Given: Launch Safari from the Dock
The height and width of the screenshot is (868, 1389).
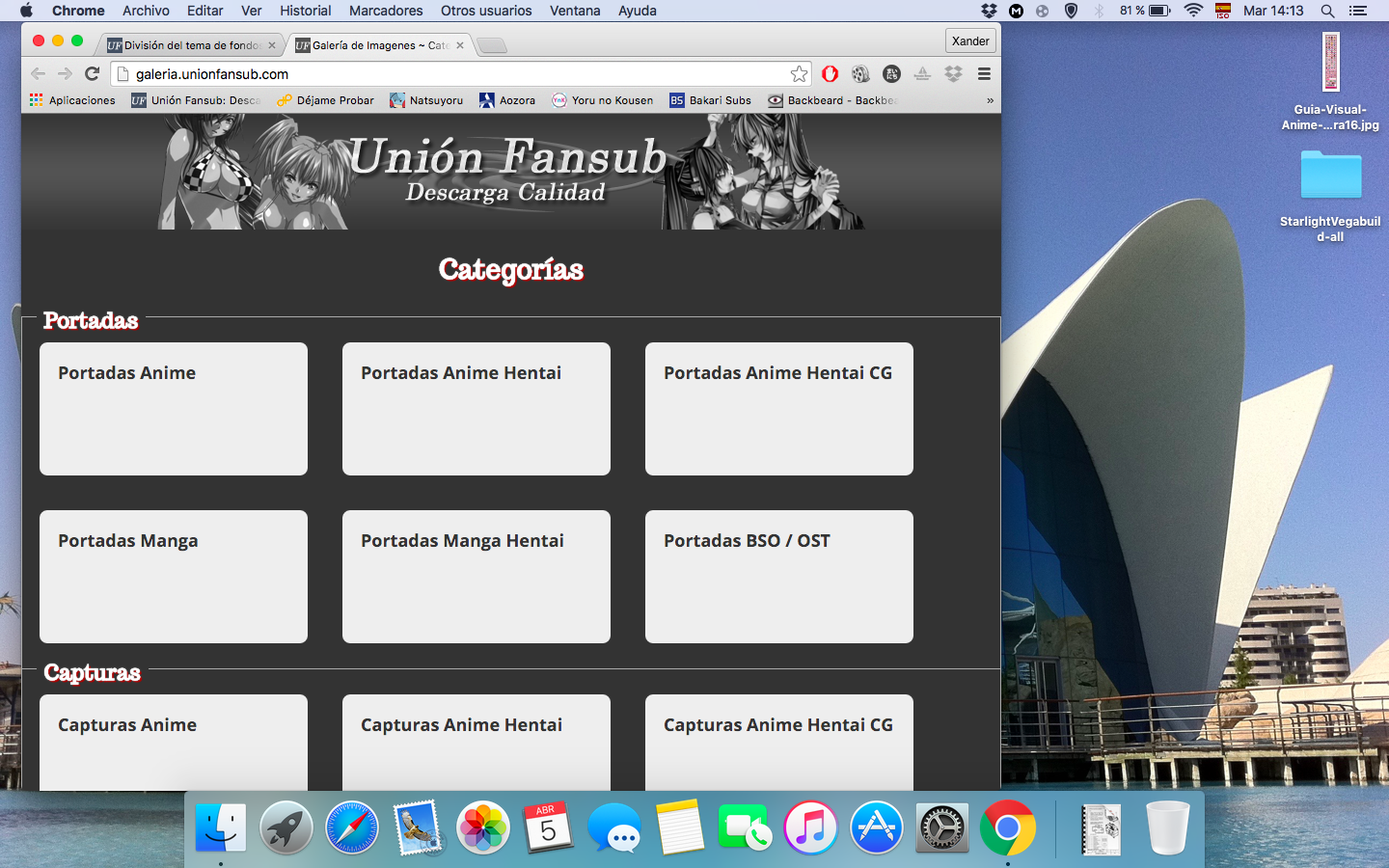Looking at the screenshot, I should pos(352,827).
